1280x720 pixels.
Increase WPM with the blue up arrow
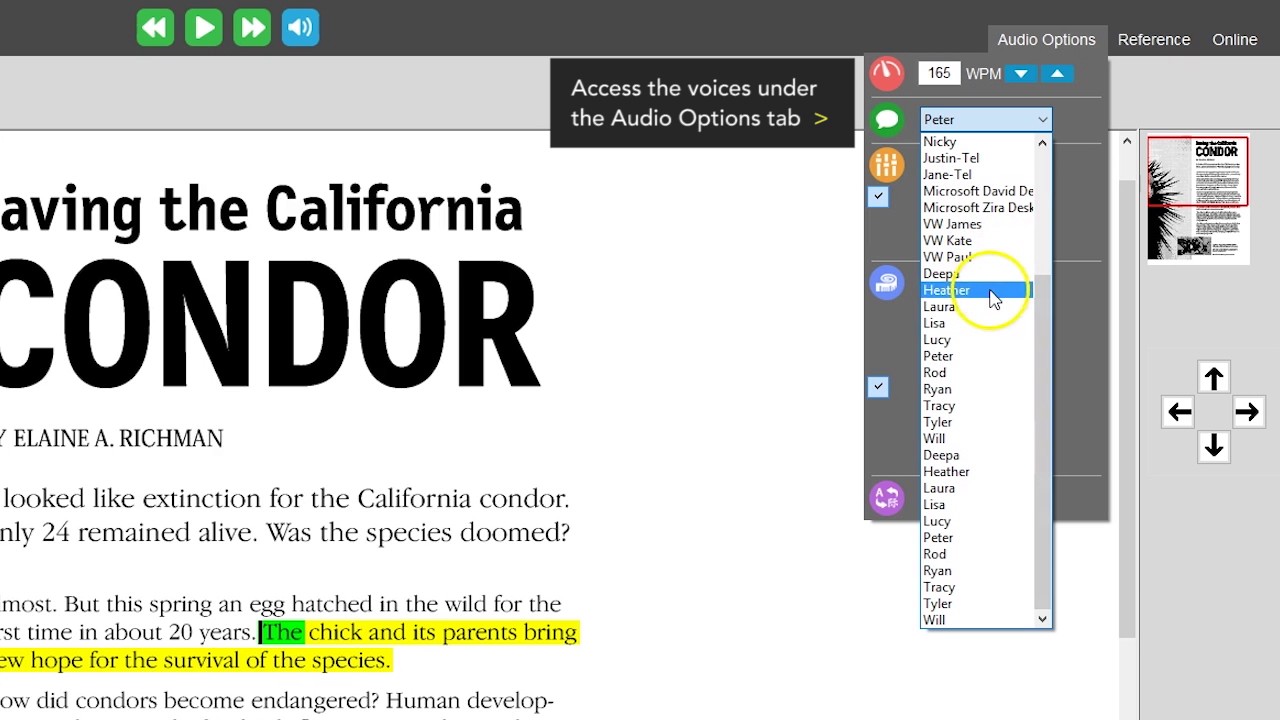(1057, 74)
